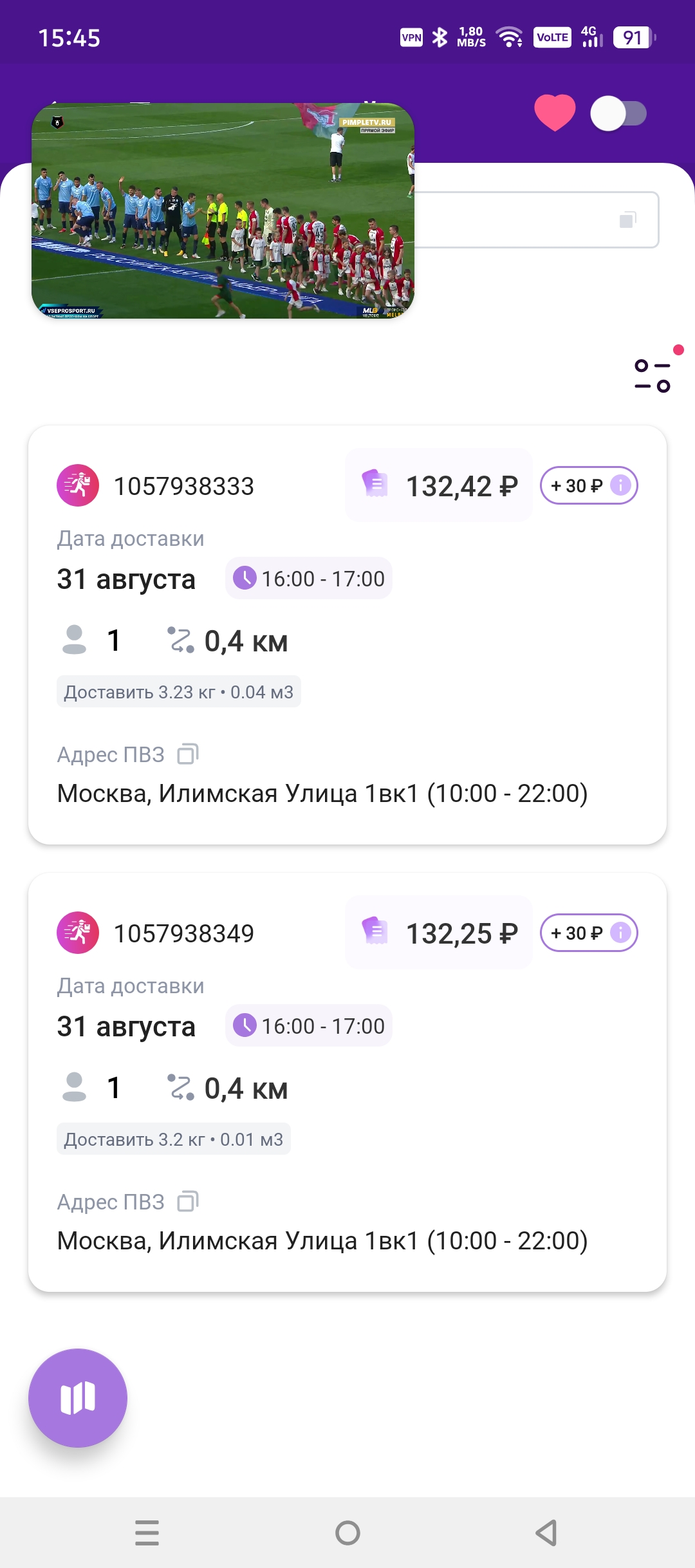695x1568 pixels.
Task: Copy the pickup address of order 1057938349
Action: (188, 1201)
